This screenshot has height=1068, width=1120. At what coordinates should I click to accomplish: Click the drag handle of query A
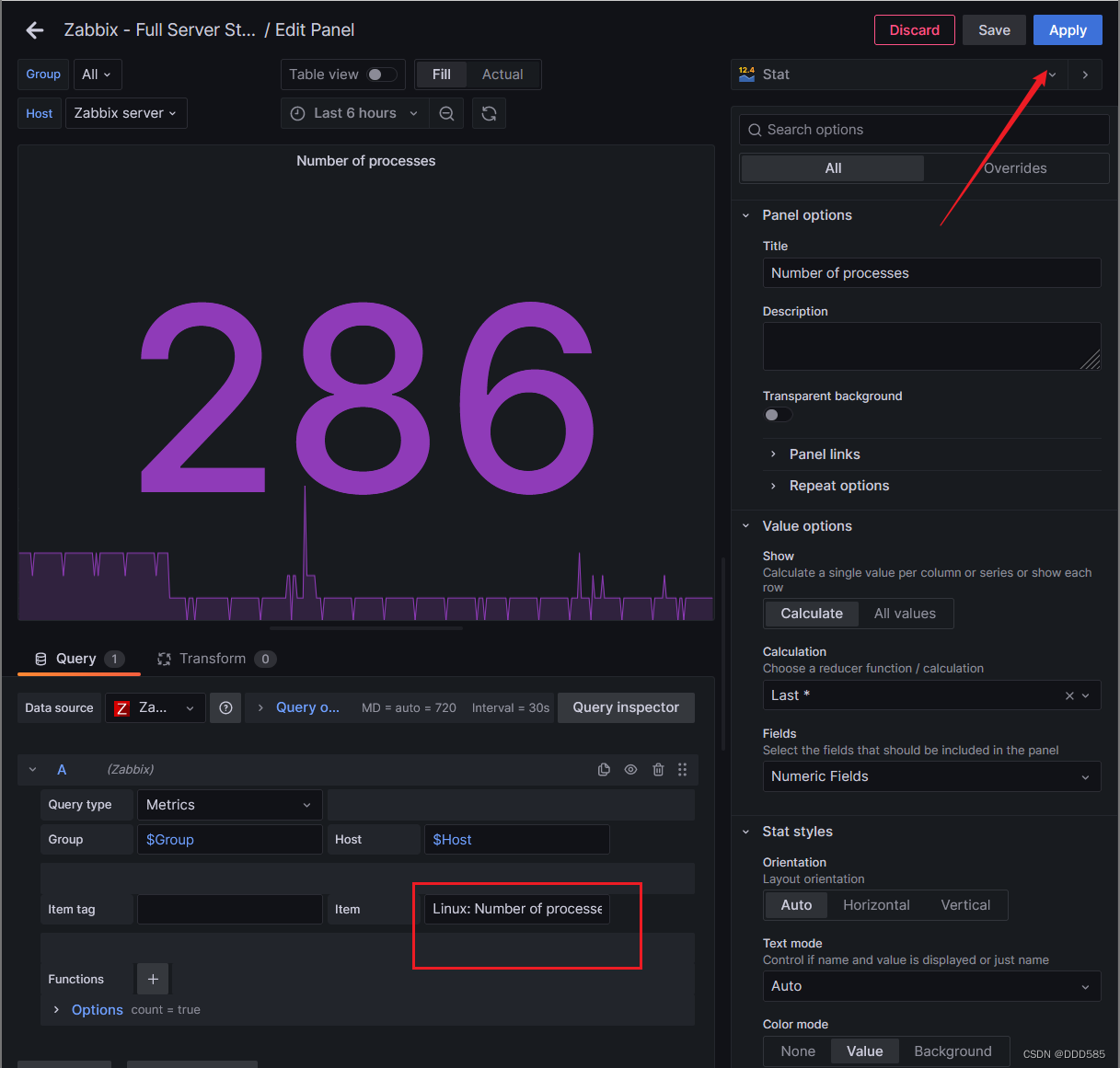tap(682, 769)
